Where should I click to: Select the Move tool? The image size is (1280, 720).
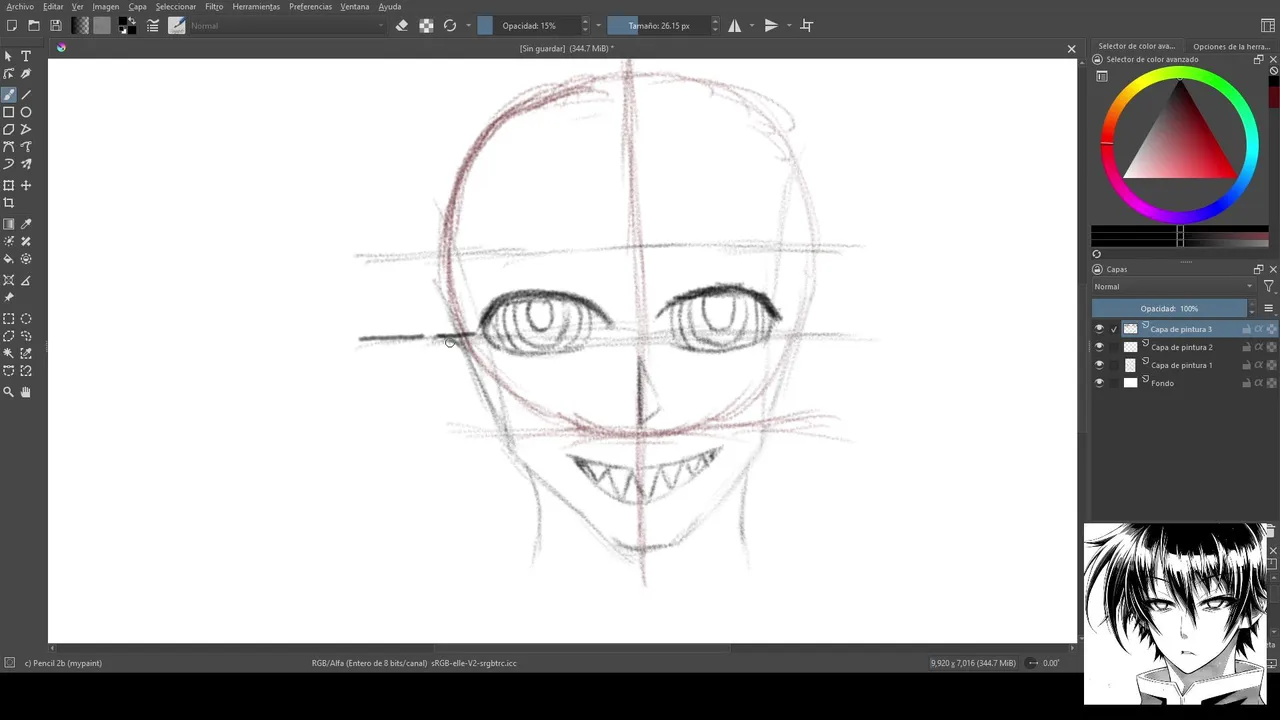(26, 186)
